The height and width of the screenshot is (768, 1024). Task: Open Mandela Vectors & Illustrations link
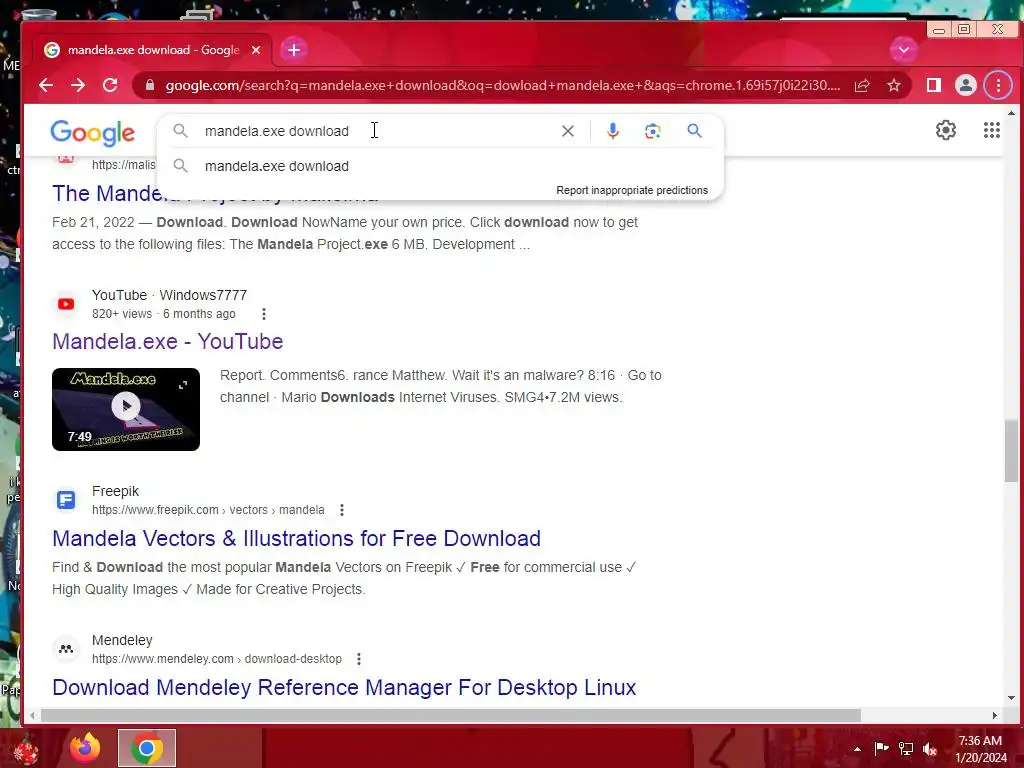click(x=296, y=539)
